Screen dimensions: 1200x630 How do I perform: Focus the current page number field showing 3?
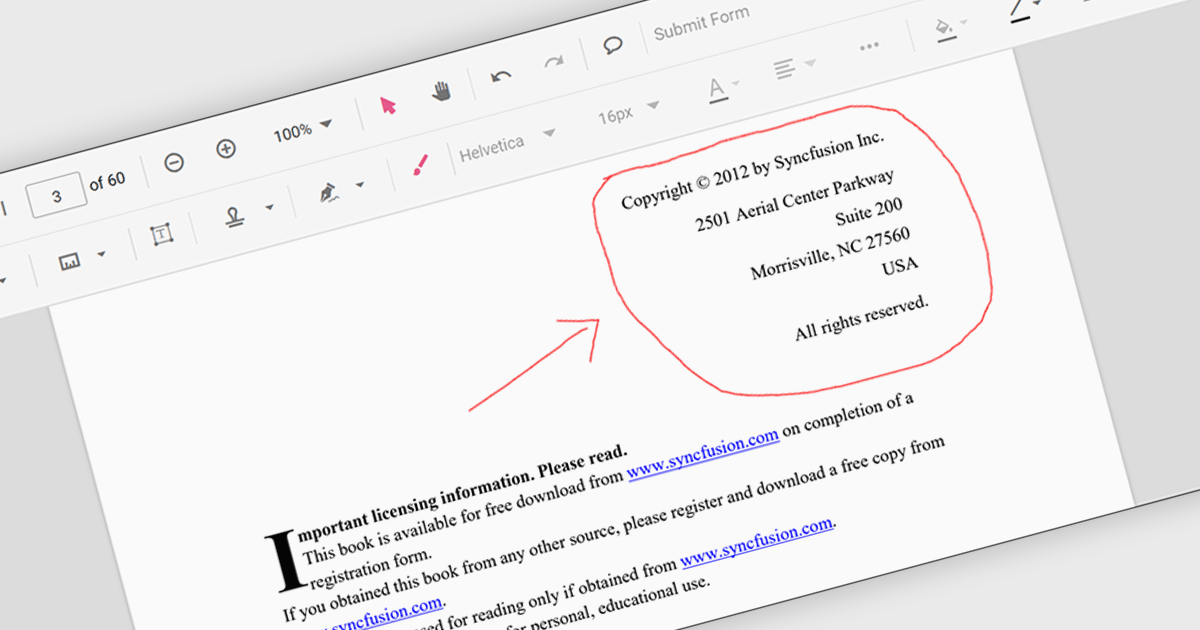click(56, 194)
